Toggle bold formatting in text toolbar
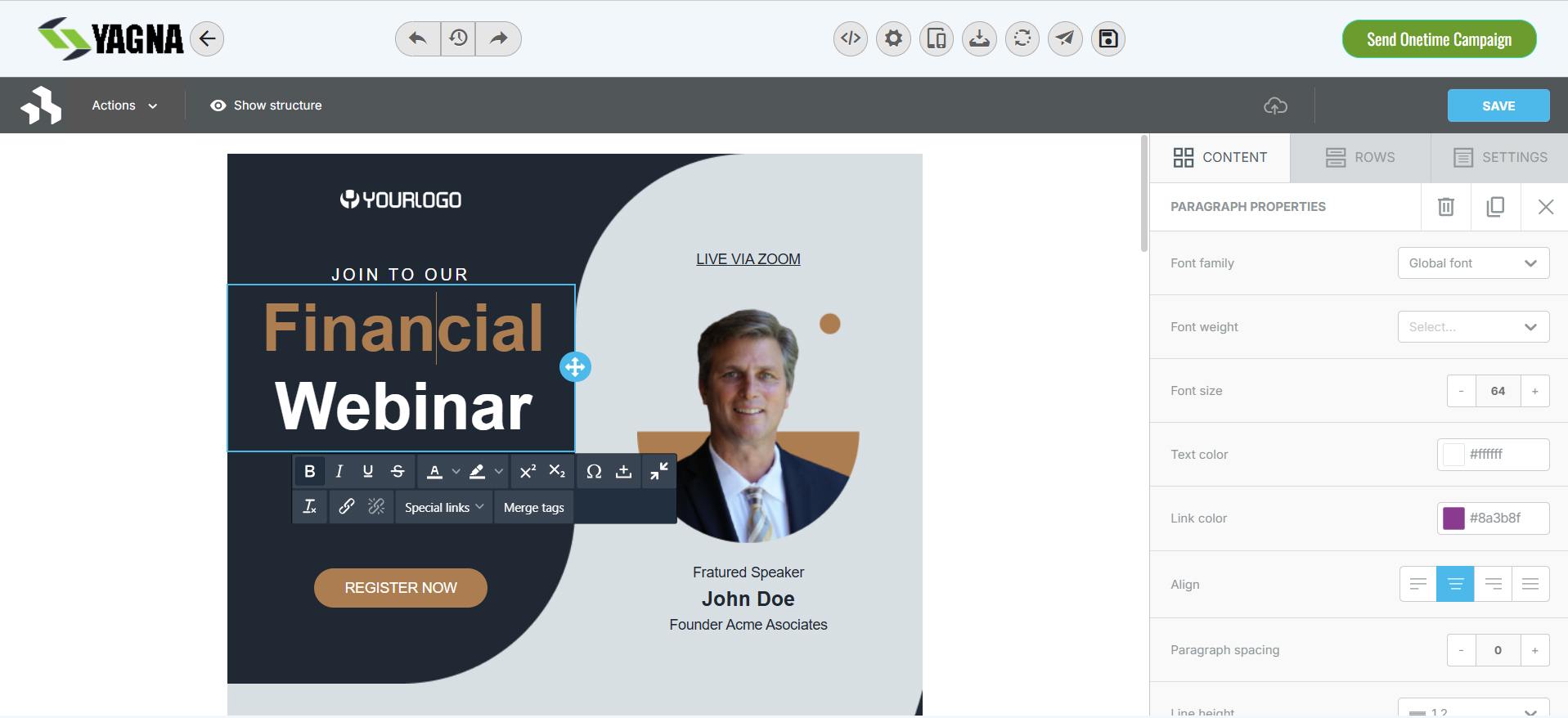 (309, 471)
